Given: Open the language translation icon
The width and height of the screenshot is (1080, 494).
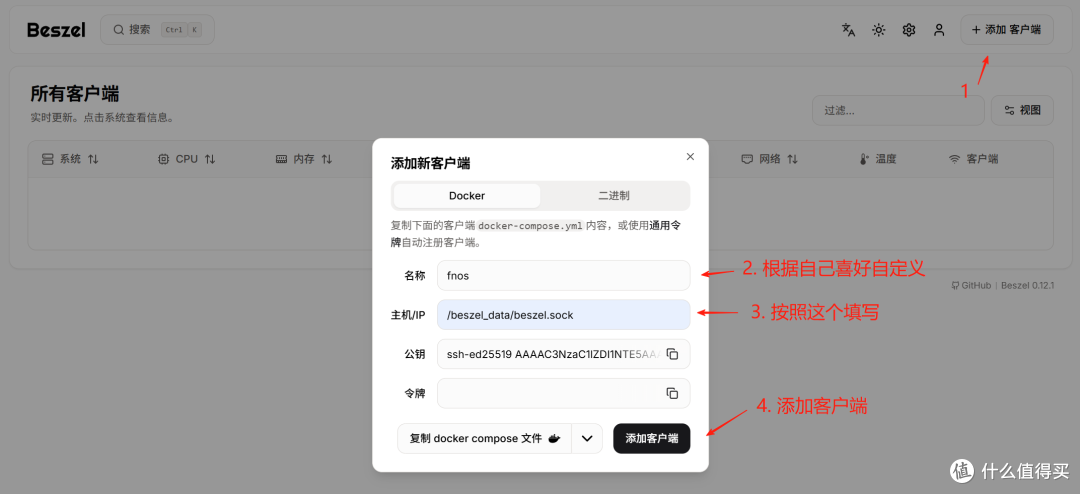Looking at the screenshot, I should point(849,30).
